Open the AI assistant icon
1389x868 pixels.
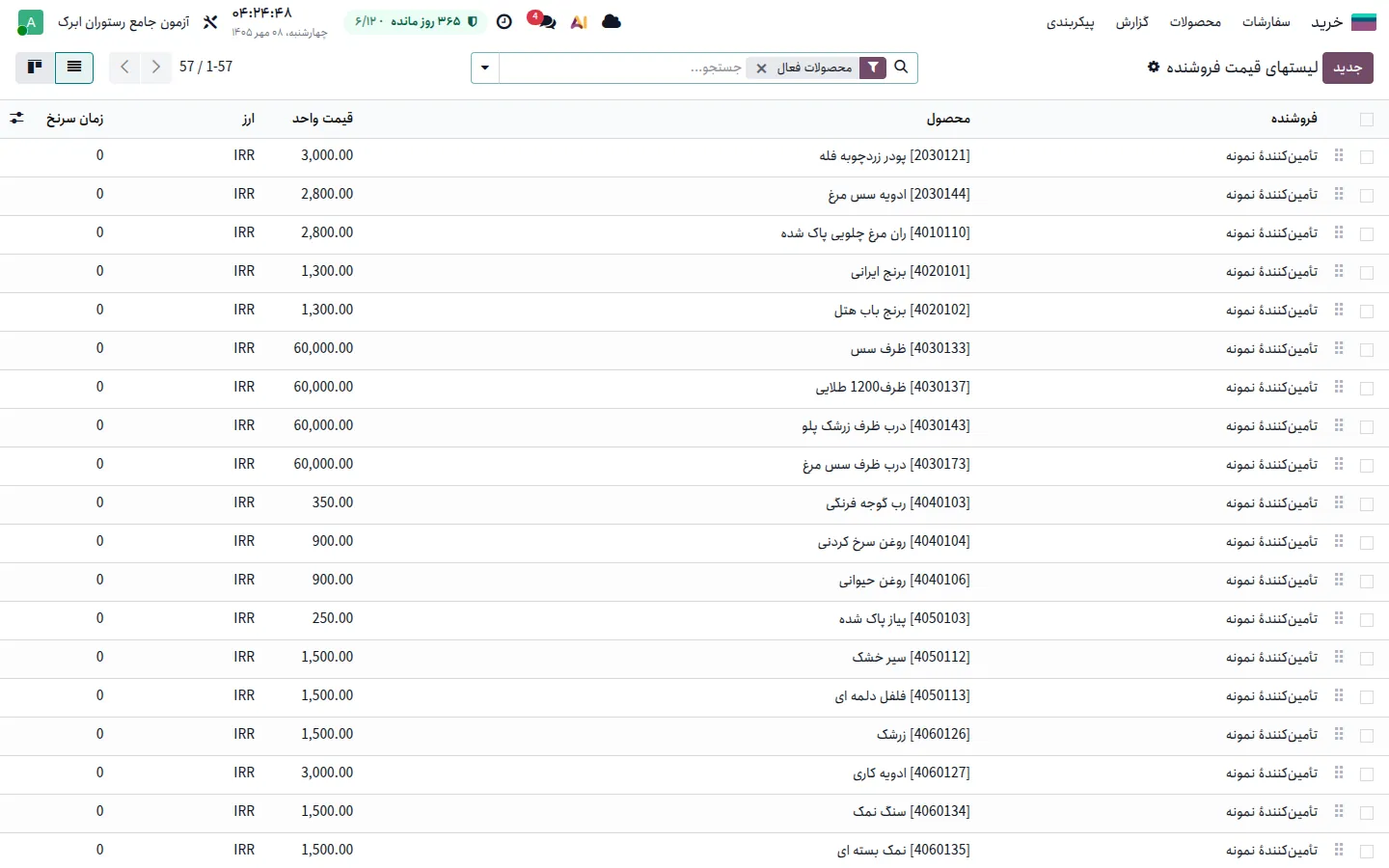(579, 21)
